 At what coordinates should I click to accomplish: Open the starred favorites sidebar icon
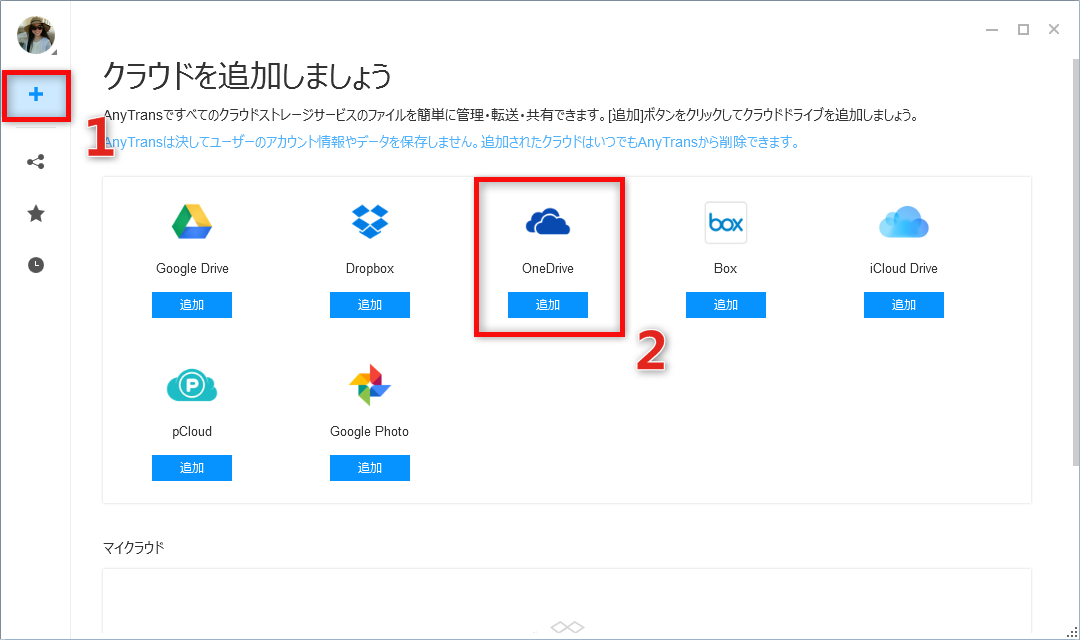[36, 214]
